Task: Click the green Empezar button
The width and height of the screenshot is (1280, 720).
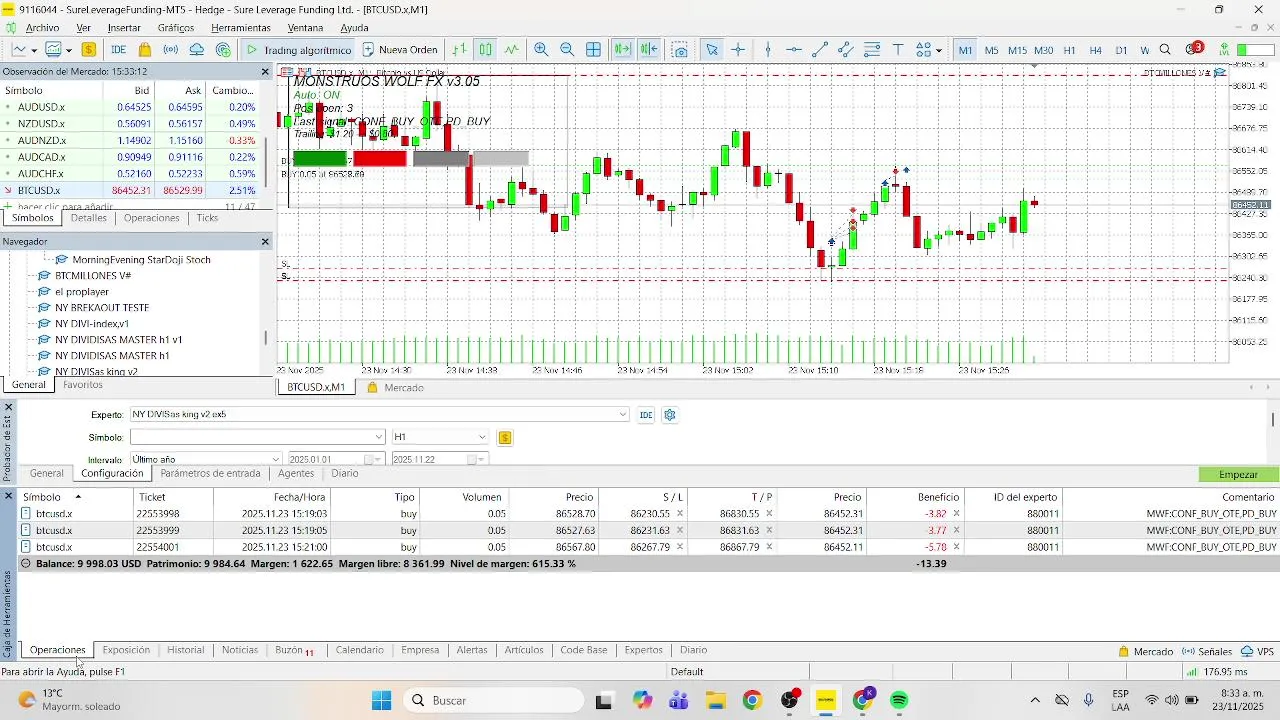Action: (1239, 474)
